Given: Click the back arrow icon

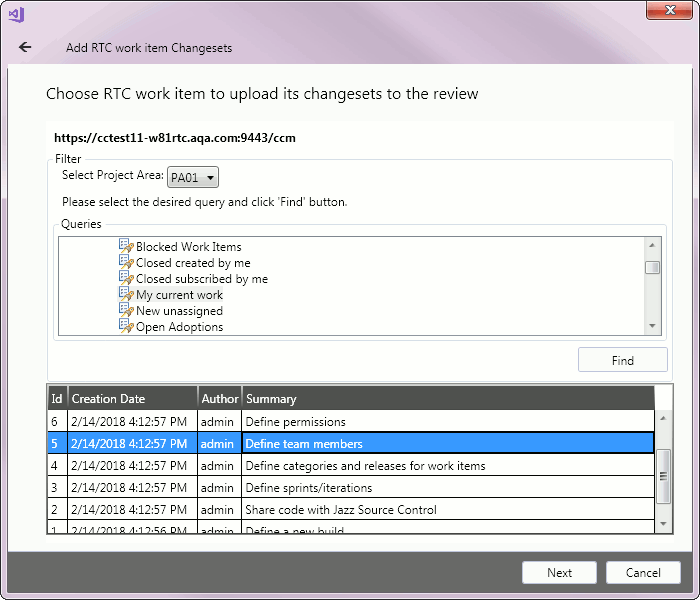Looking at the screenshot, I should (x=25, y=47).
